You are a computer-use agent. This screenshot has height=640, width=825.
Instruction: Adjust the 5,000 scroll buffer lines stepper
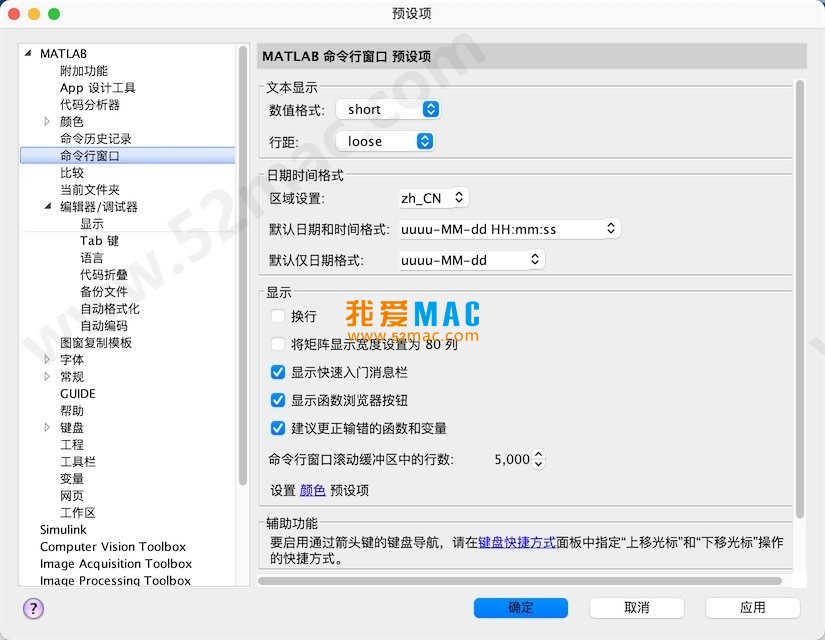[x=538, y=459]
